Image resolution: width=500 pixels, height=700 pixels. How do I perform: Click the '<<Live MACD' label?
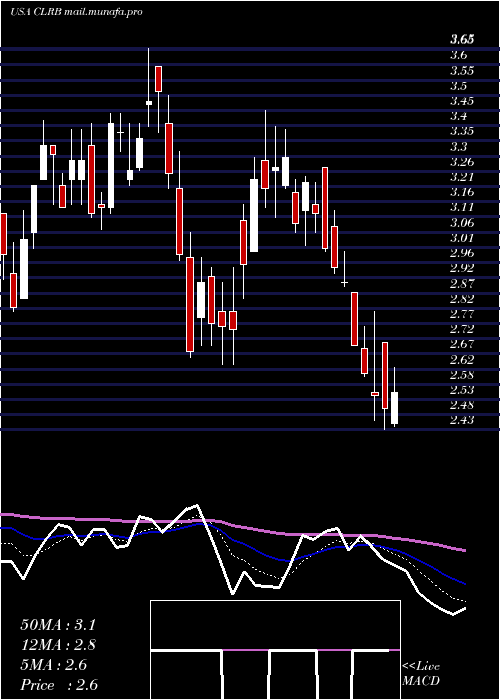pyautogui.click(x=421, y=674)
